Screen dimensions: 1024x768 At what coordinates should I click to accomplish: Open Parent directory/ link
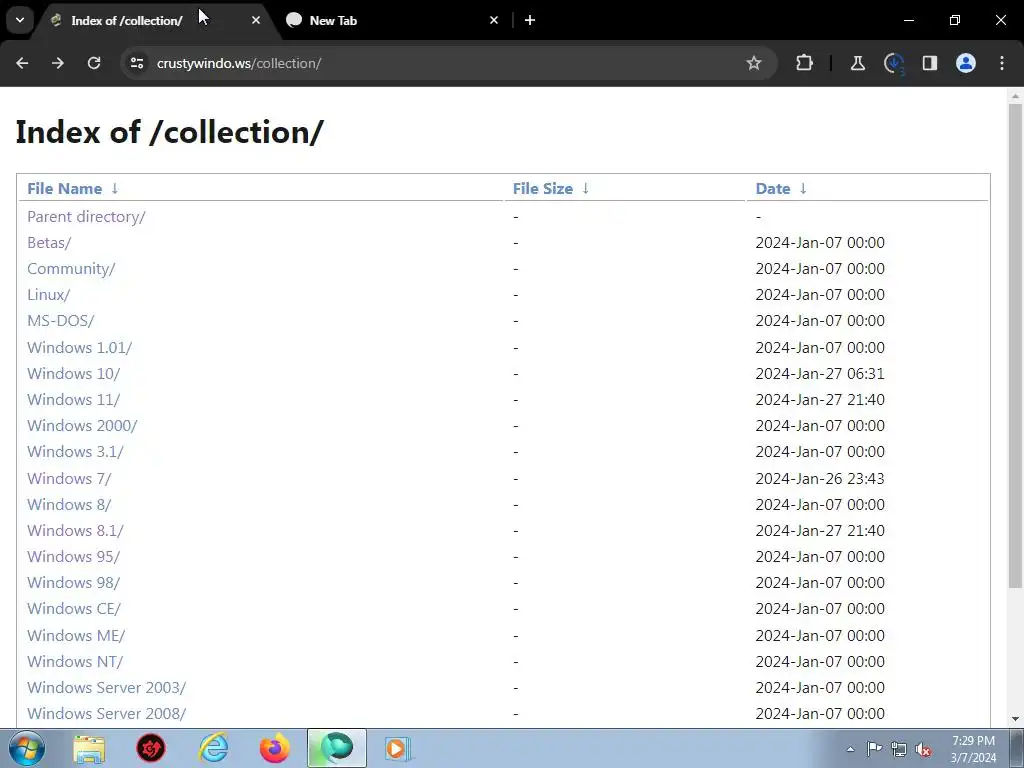coord(86,217)
